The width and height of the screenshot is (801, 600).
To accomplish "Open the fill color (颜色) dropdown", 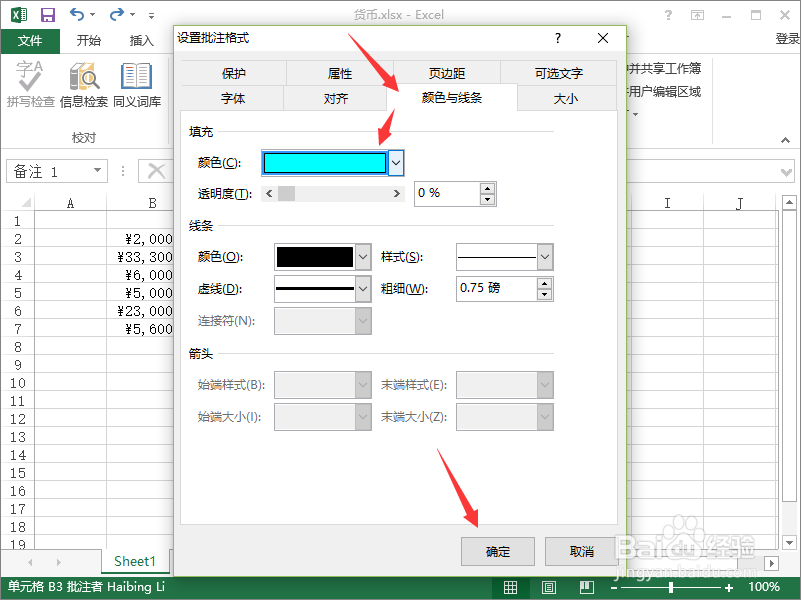I will [x=395, y=161].
